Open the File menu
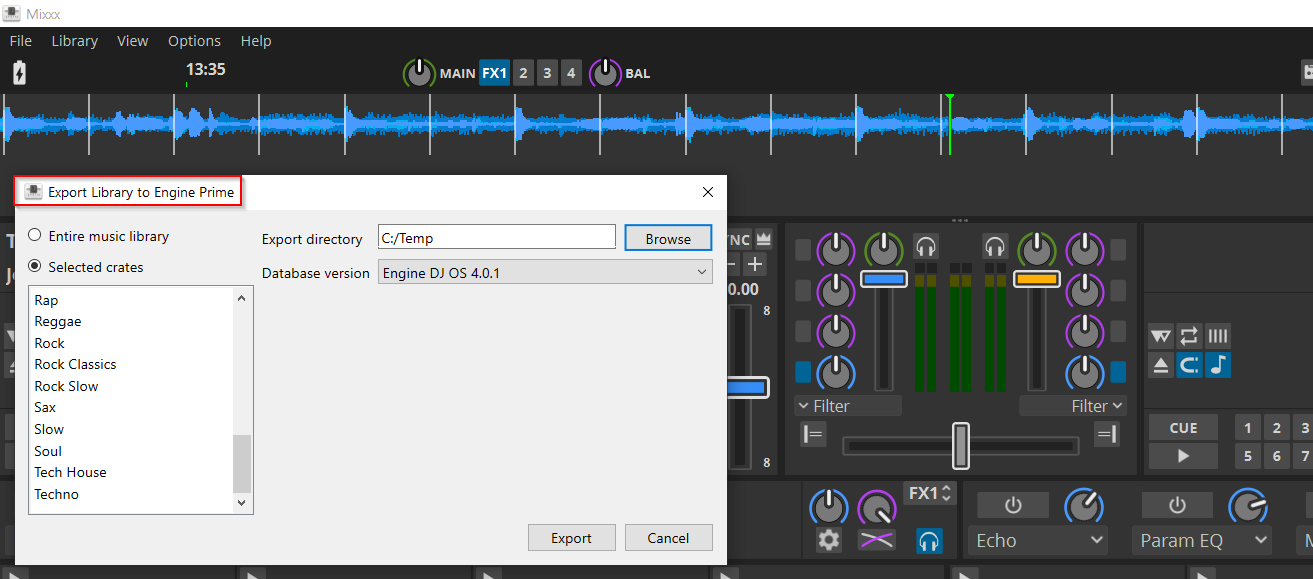Screen dimensions: 1313x579 coord(21,41)
